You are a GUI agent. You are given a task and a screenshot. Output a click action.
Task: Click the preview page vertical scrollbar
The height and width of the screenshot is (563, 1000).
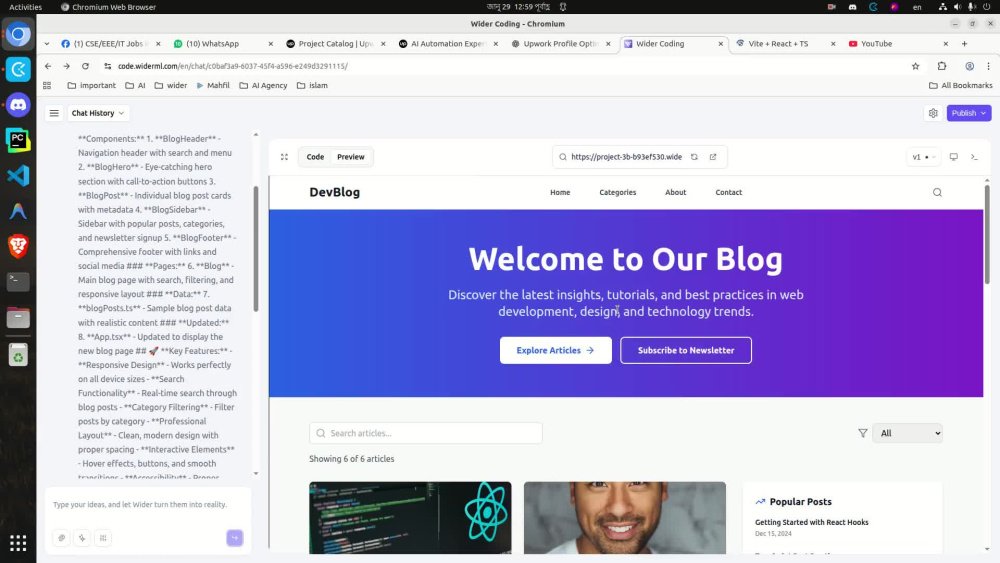pyautogui.click(x=987, y=235)
